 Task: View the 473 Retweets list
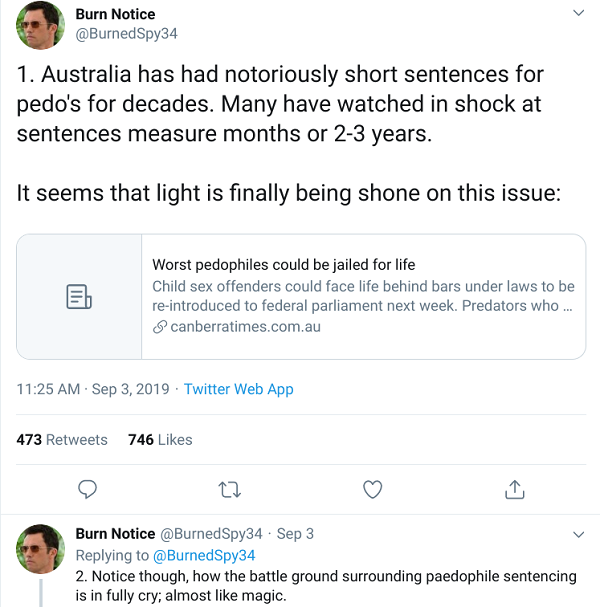click(x=62, y=439)
